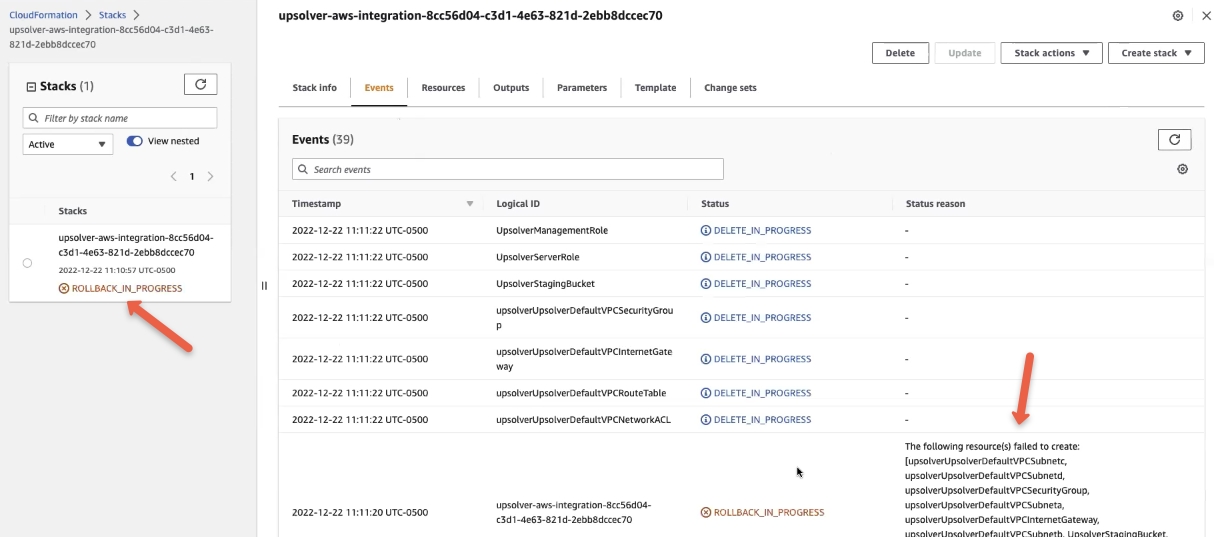Click the Delete stack button
This screenshot has height=537, width=1214.
pyautogui.click(x=900, y=53)
